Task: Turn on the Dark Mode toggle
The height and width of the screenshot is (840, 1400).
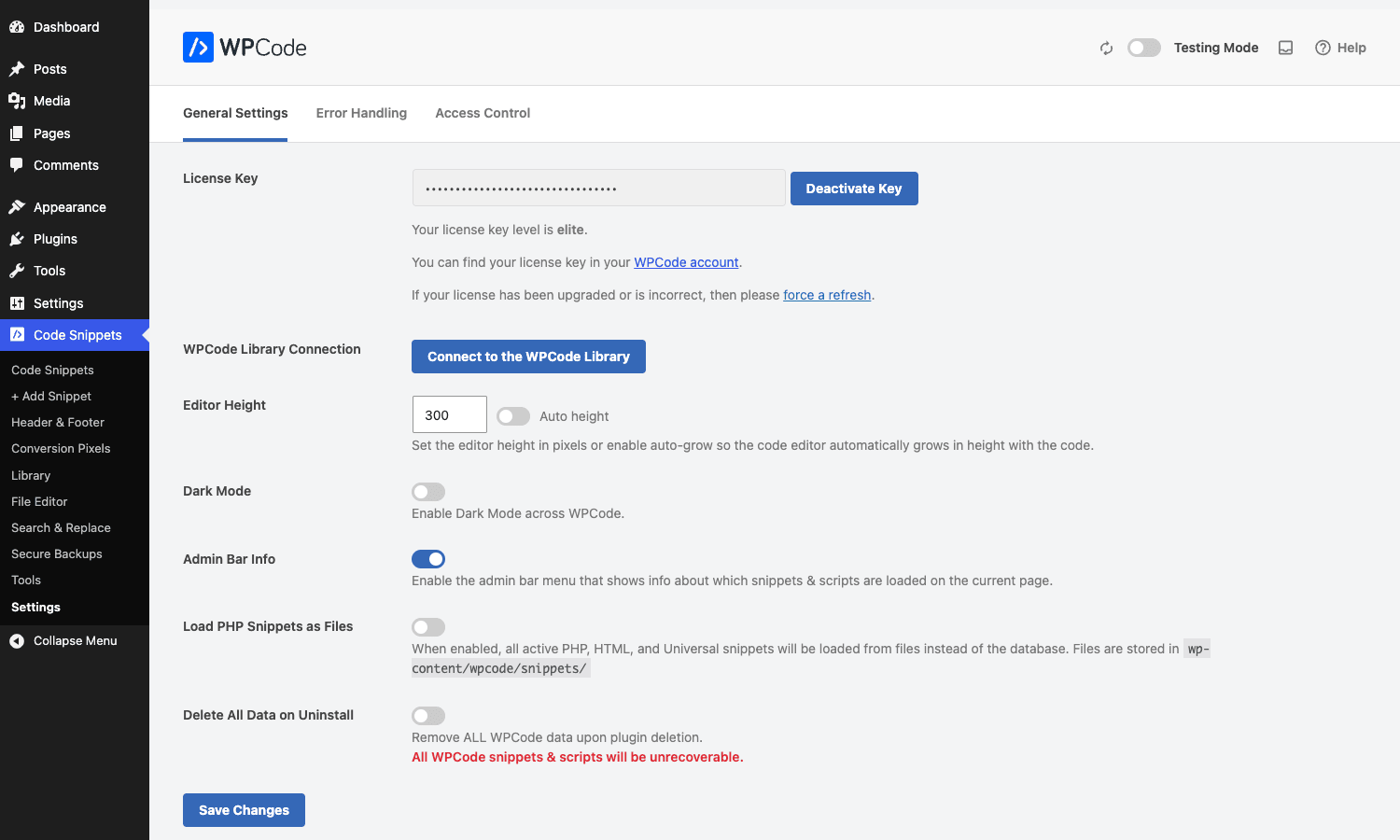Action: coord(428,492)
